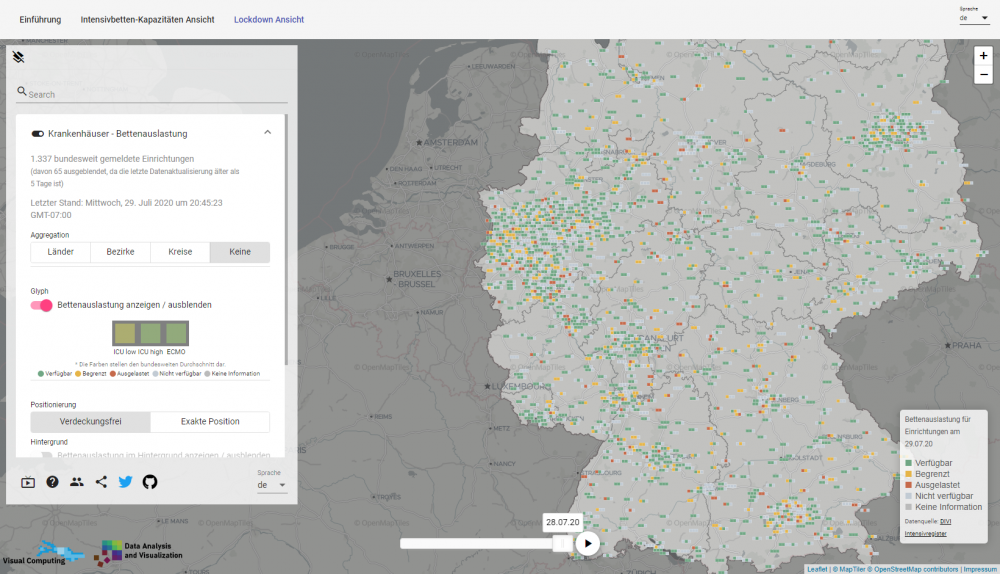Open the top-right Sprache language dropdown

click(x=973, y=18)
